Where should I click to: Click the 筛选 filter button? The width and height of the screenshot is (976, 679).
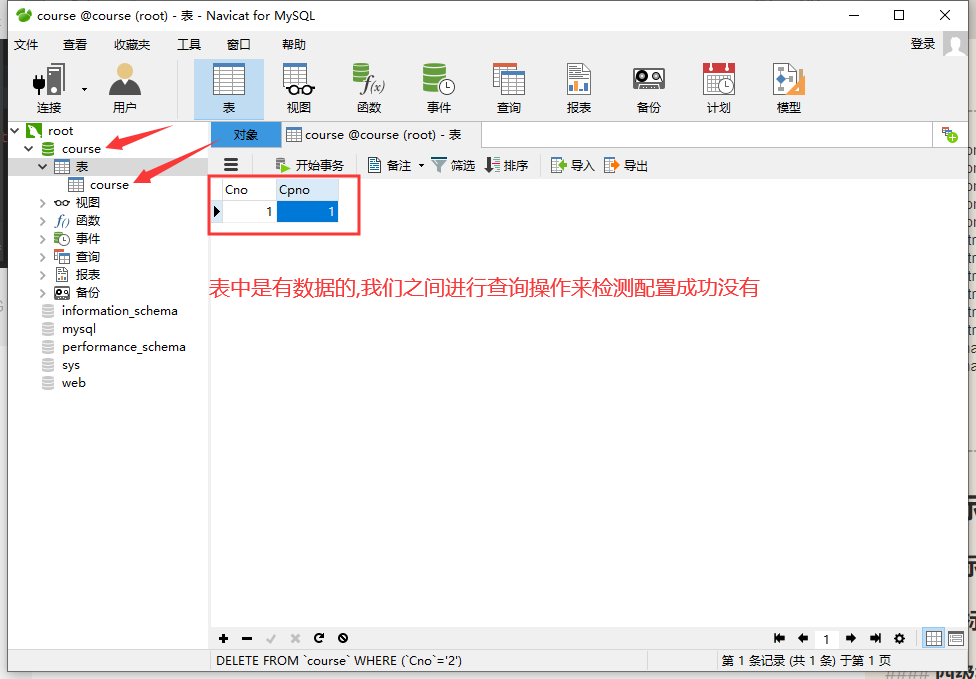point(453,166)
